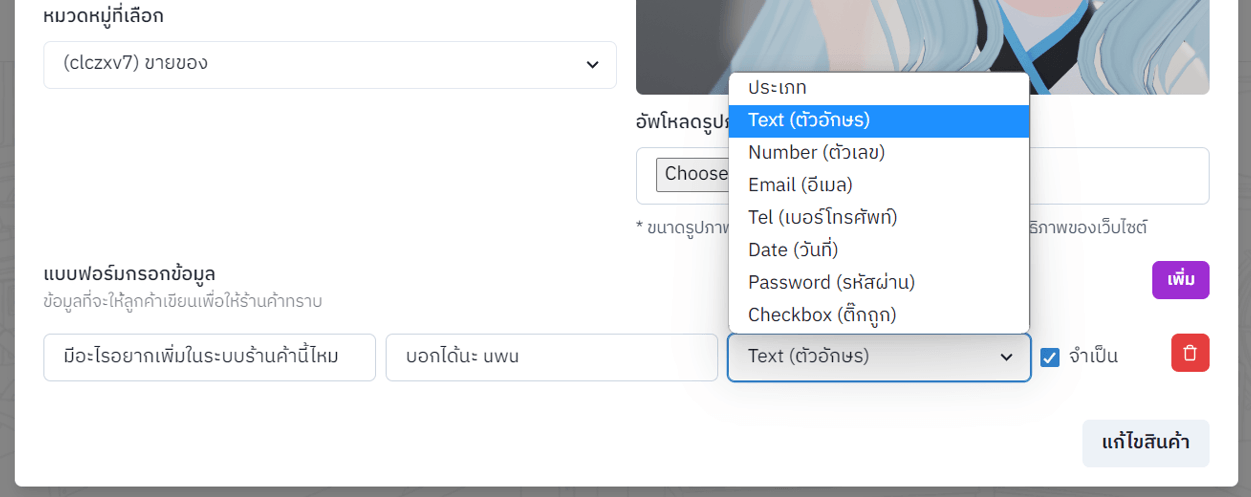Image resolution: width=1251 pixels, height=497 pixels.
Task: Delete the form field with trash icon
Action: [1190, 353]
